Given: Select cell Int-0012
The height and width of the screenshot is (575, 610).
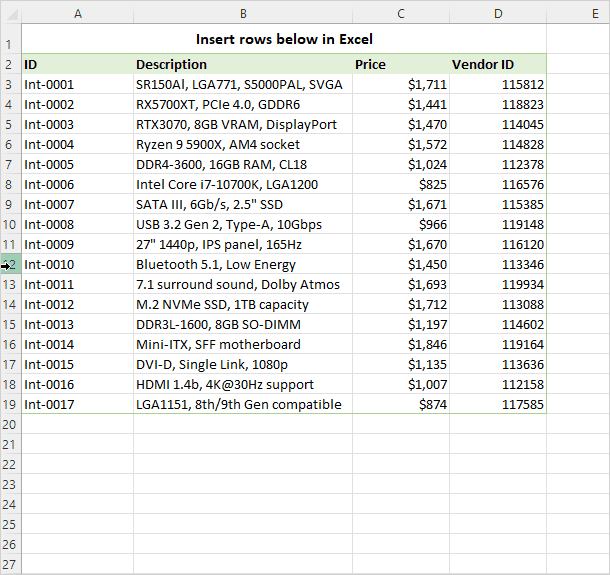Looking at the screenshot, I should [x=78, y=304].
